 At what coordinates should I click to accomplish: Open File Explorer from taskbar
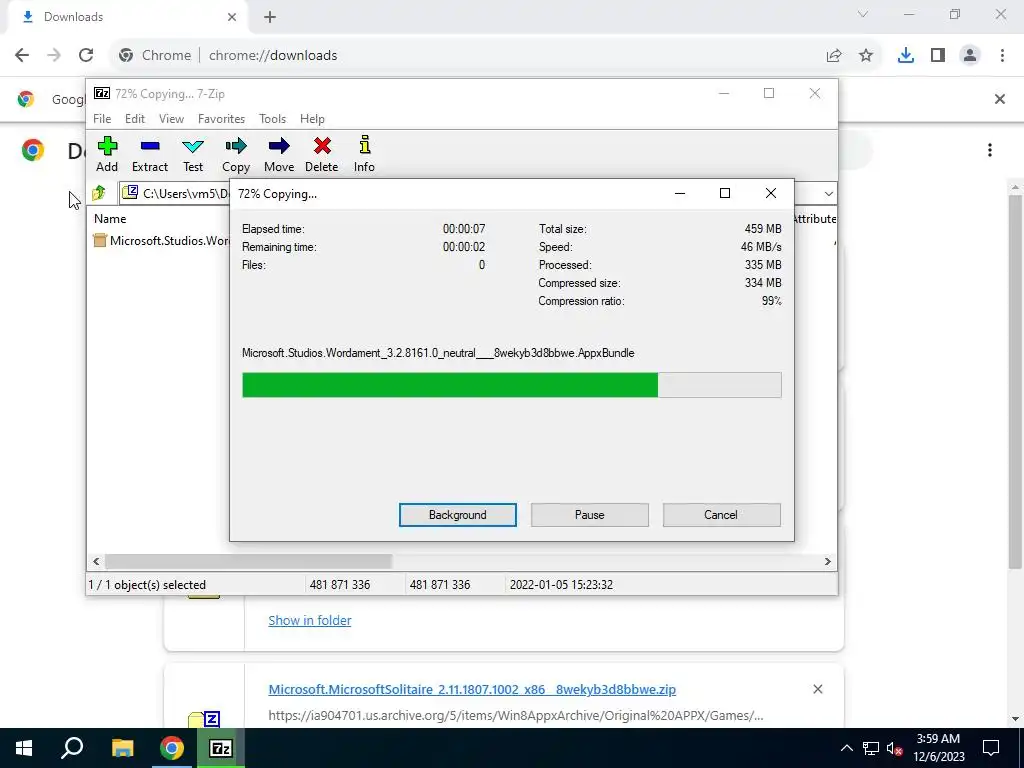tap(122, 748)
